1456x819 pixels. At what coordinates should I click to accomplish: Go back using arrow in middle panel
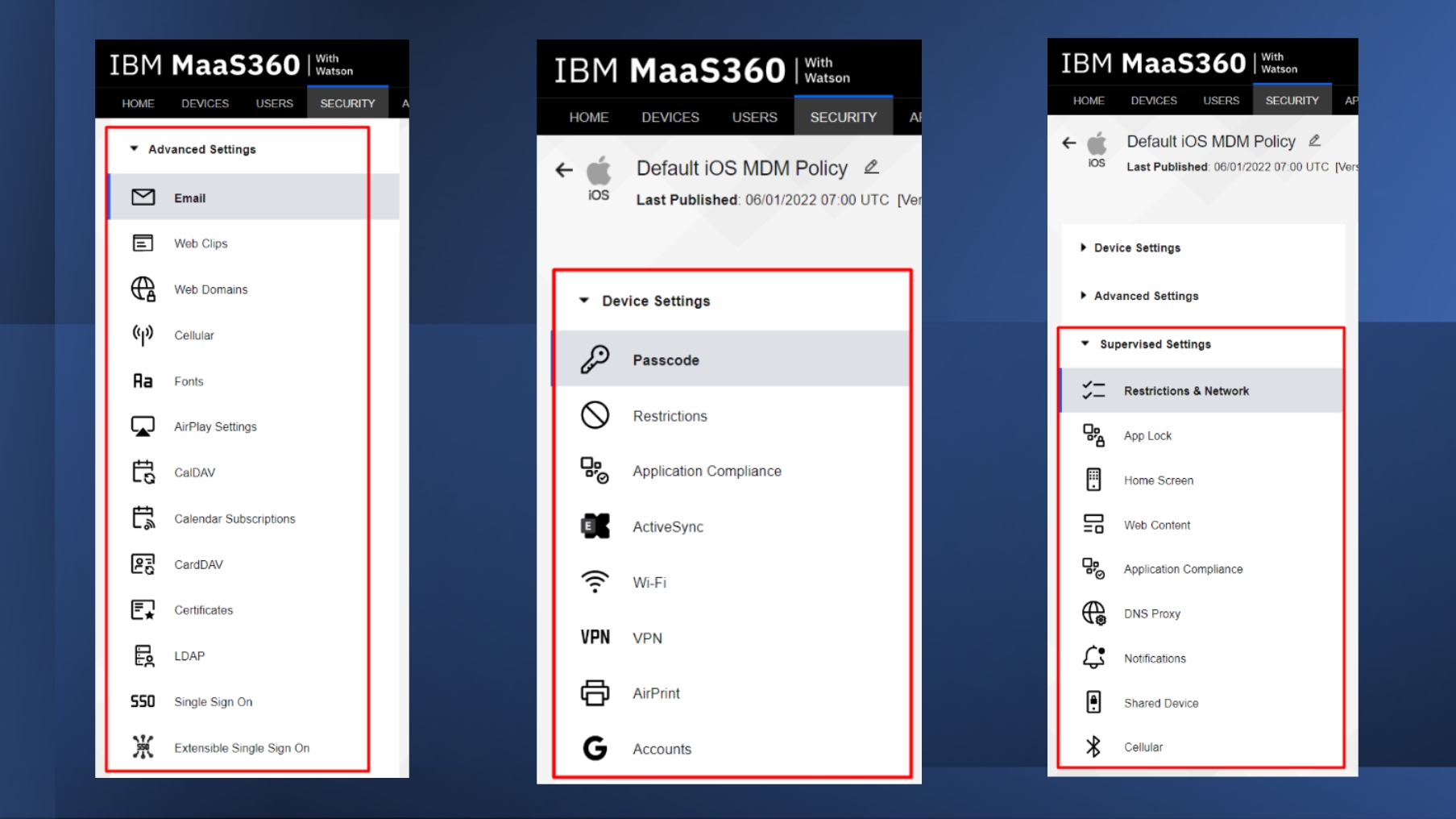[x=564, y=169]
